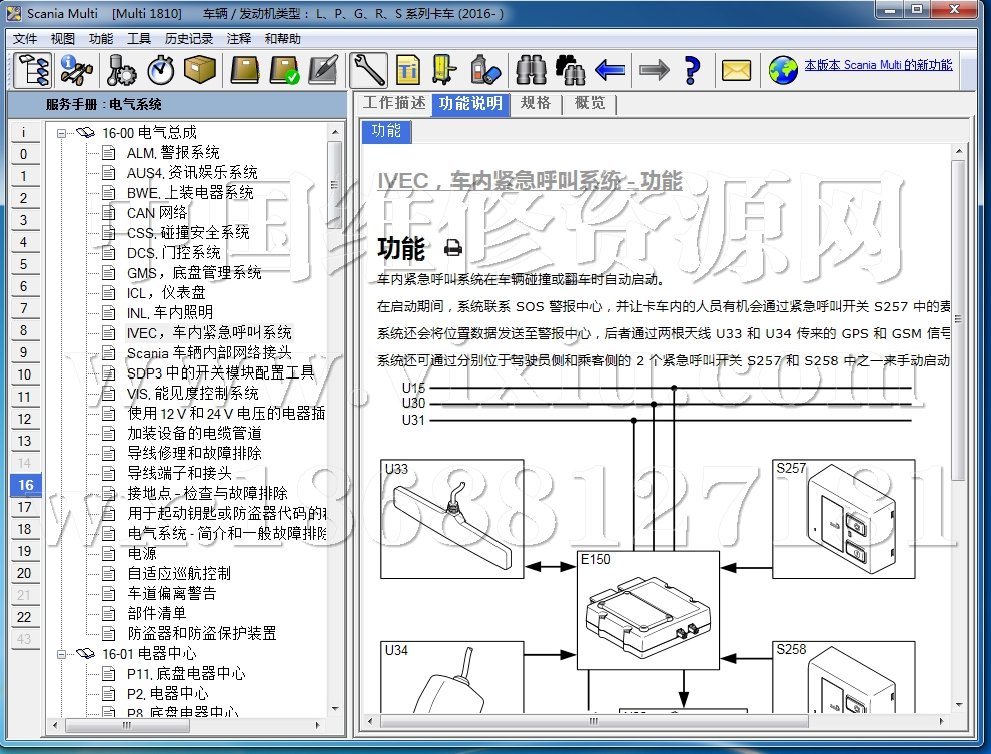Screen dimensions: 991x754
Task: Click the stopwatch standard times icon
Action: point(161,70)
